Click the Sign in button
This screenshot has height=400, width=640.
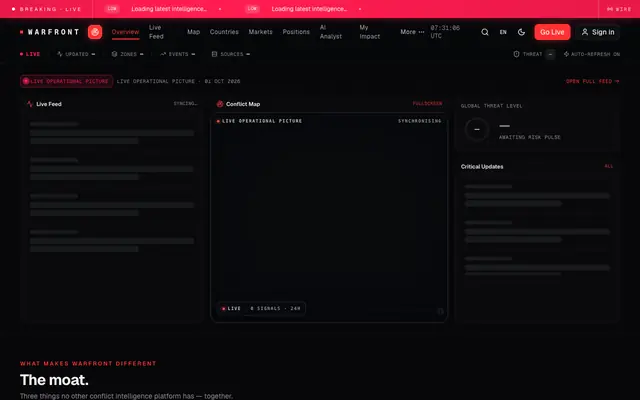tap(598, 32)
